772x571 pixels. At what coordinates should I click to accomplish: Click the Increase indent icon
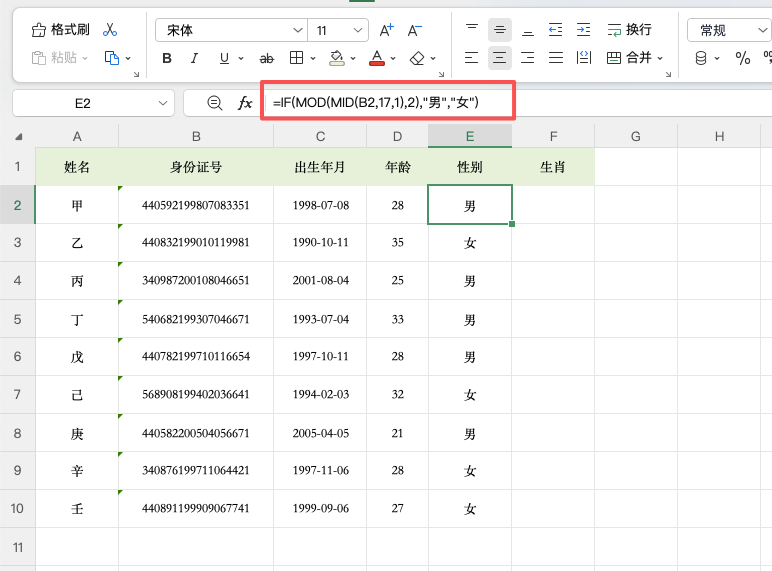tap(583, 30)
